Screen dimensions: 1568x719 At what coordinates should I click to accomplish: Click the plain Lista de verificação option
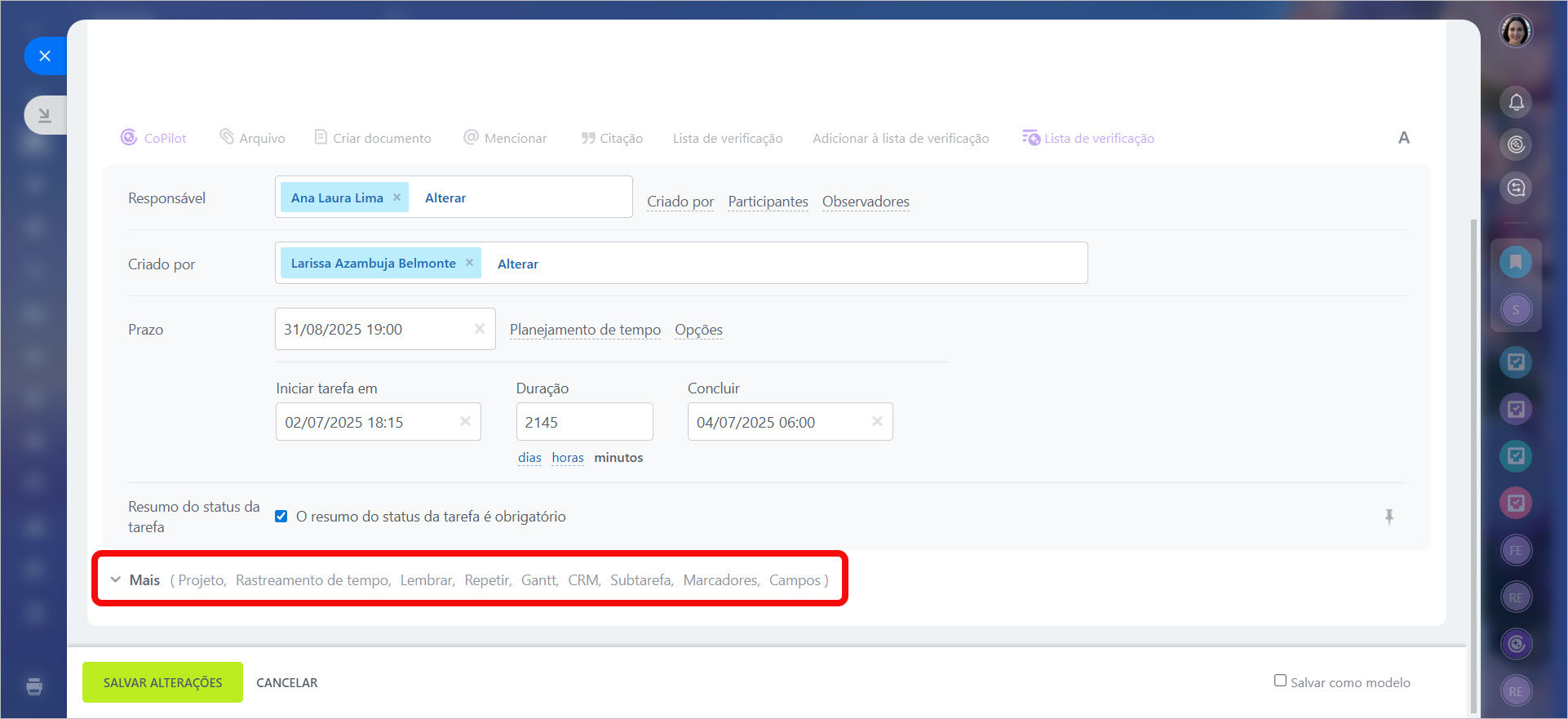click(728, 139)
